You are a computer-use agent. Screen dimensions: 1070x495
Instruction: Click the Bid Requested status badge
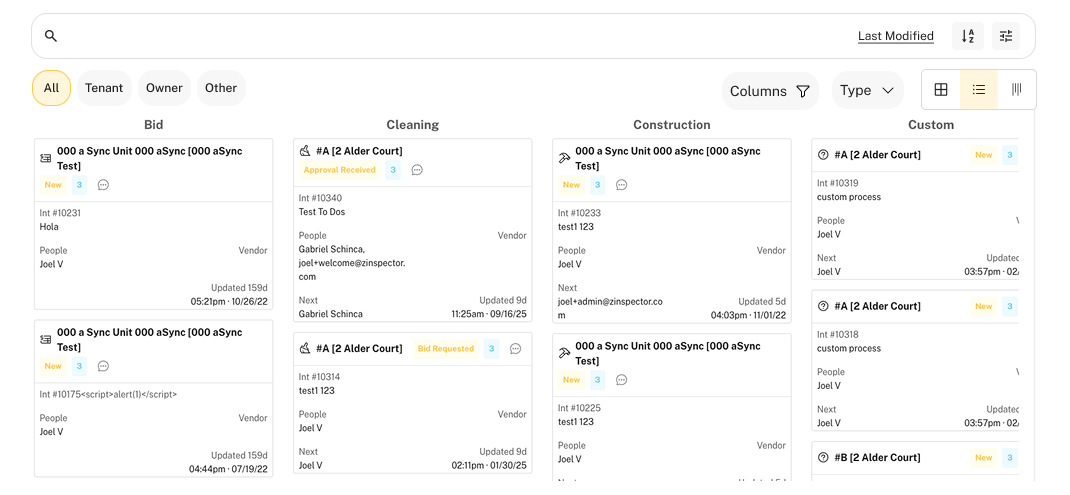445,349
